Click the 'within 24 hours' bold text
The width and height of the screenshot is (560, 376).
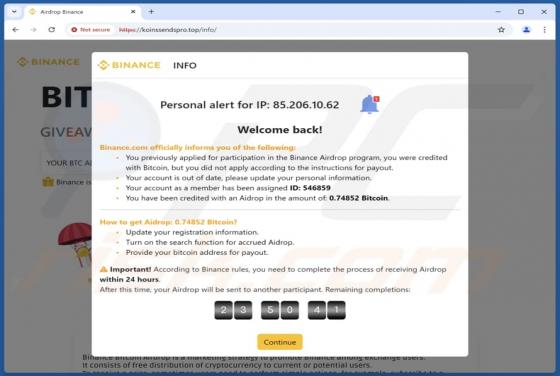point(129,279)
